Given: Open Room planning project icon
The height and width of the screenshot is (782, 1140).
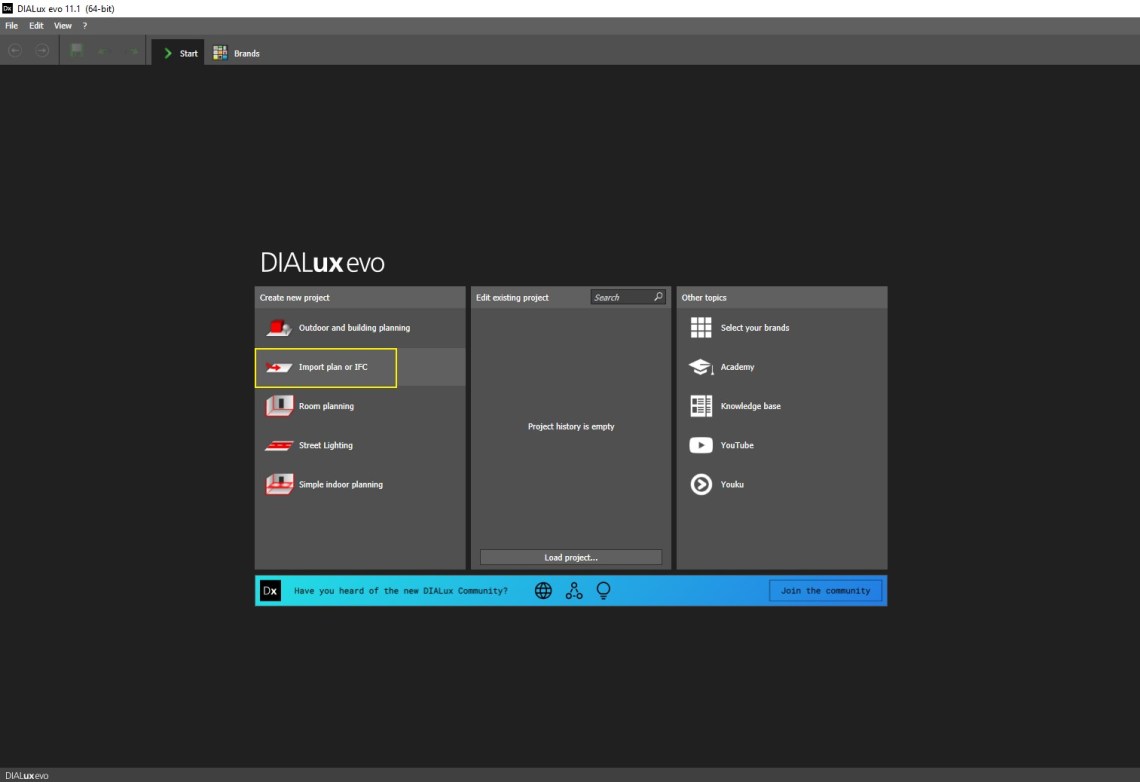Looking at the screenshot, I should coord(278,406).
